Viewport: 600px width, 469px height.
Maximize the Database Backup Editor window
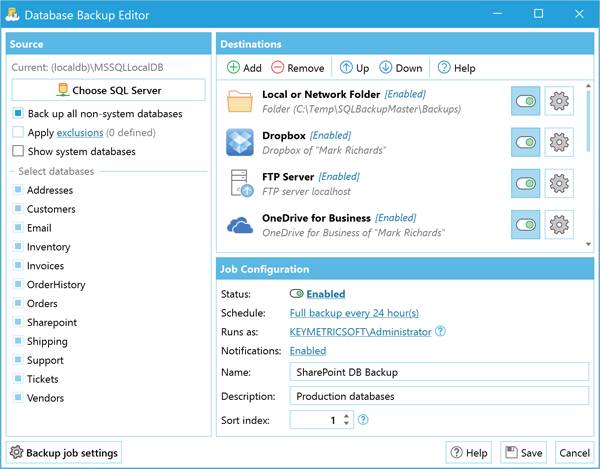(538, 14)
